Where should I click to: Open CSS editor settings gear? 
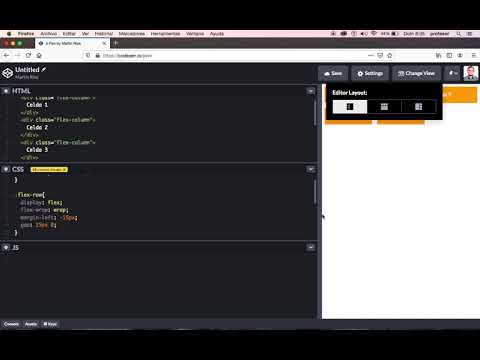[x=6, y=169]
